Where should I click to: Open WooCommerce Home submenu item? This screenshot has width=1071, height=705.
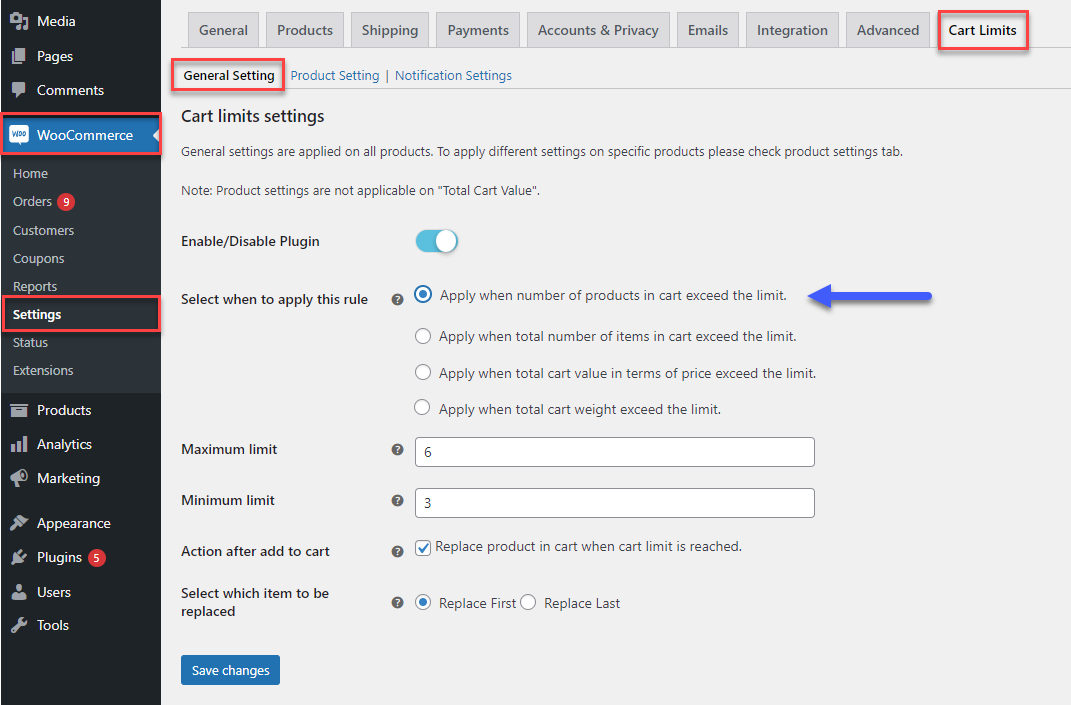point(30,174)
